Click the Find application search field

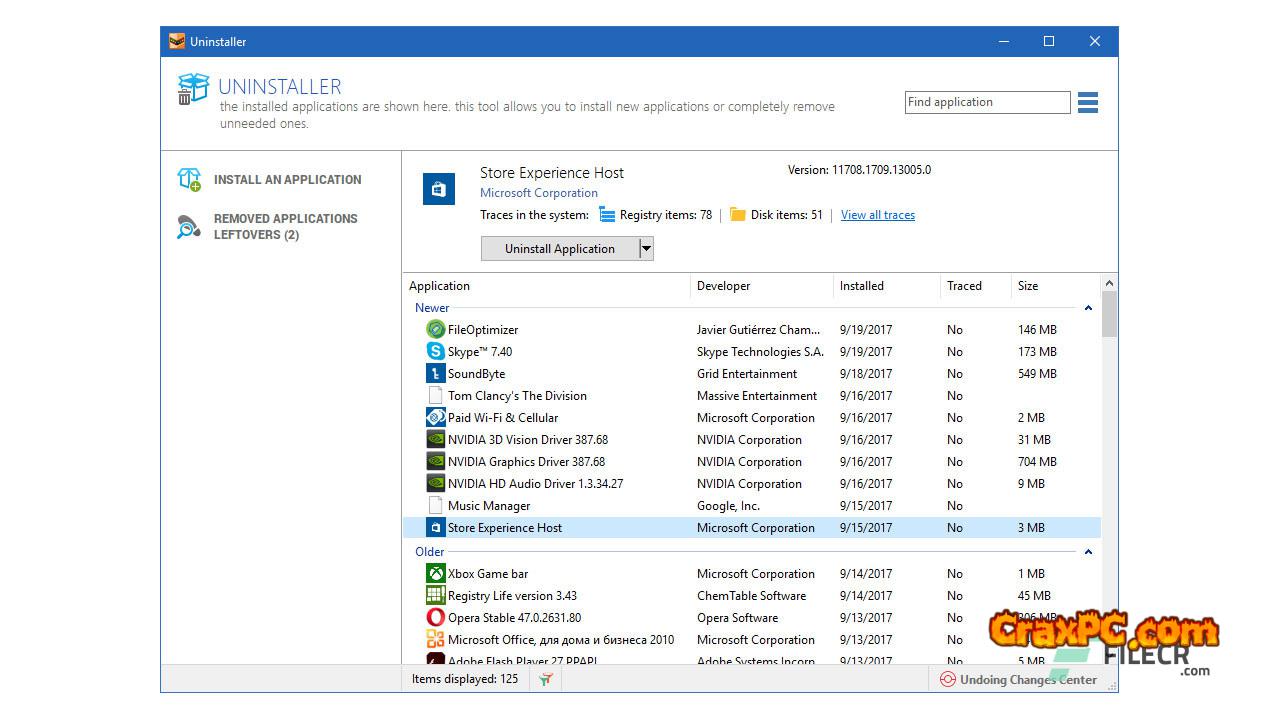986,102
